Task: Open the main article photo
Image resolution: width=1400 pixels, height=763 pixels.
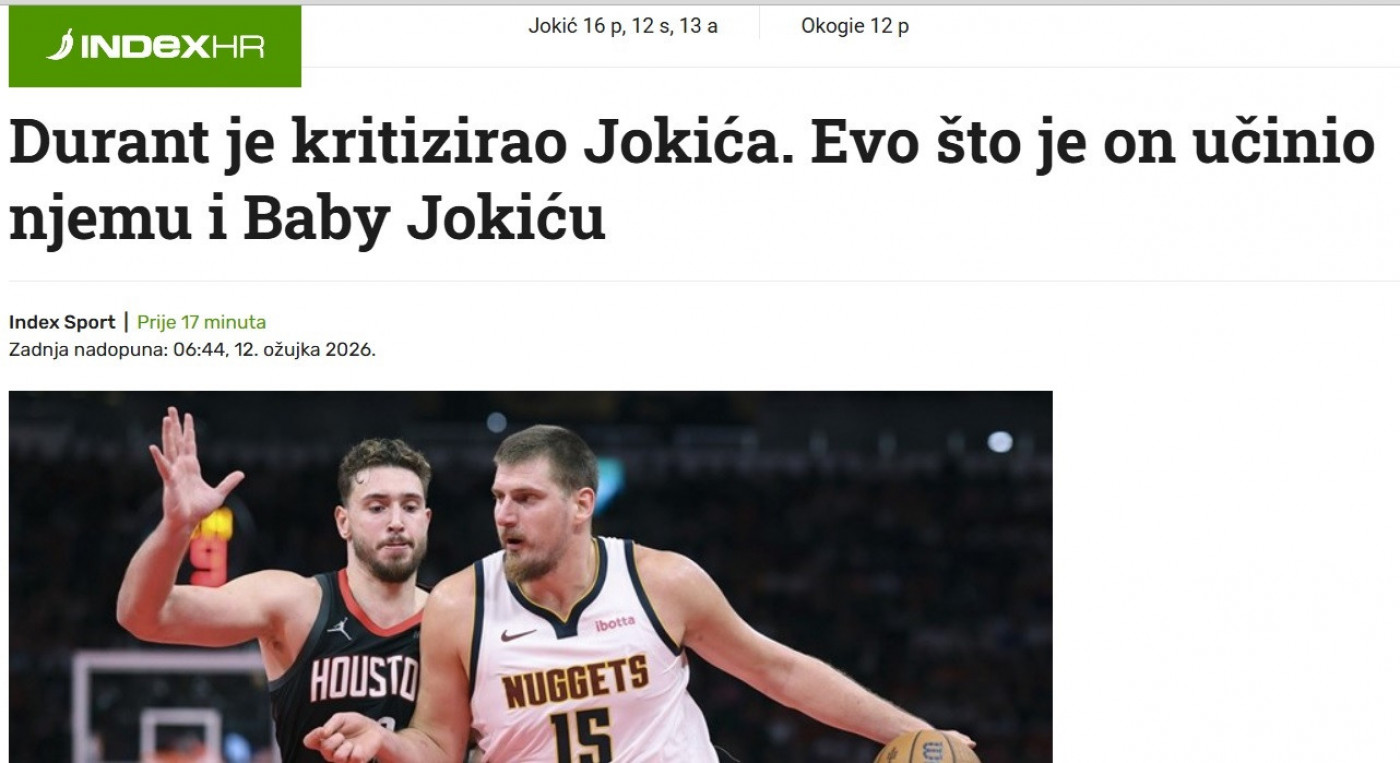Action: pos(531,577)
